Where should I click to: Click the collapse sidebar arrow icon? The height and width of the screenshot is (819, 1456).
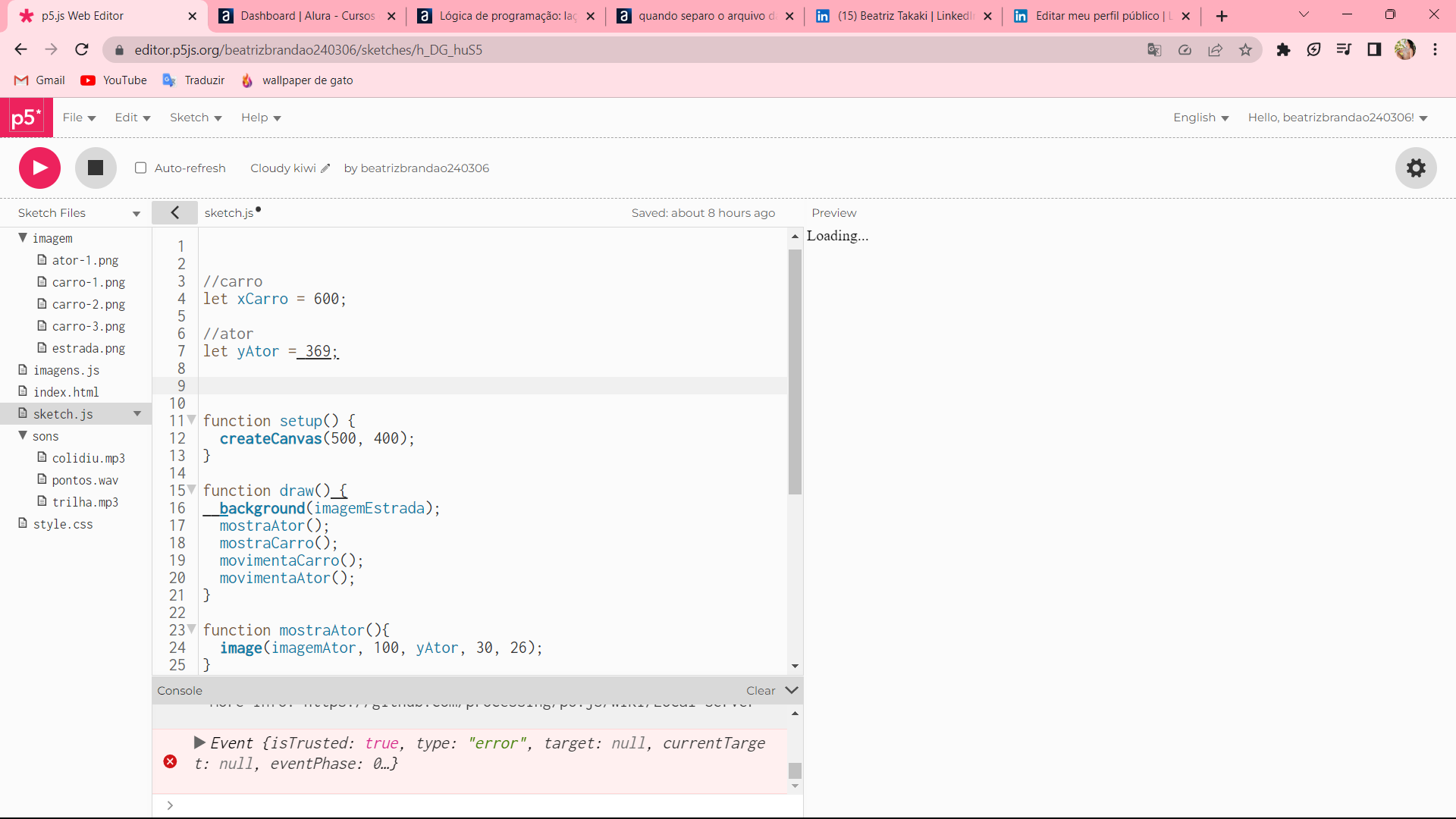pos(175,212)
